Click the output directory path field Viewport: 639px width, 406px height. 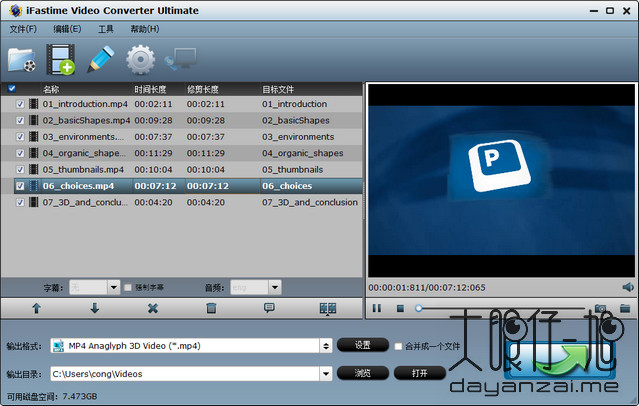185,373
